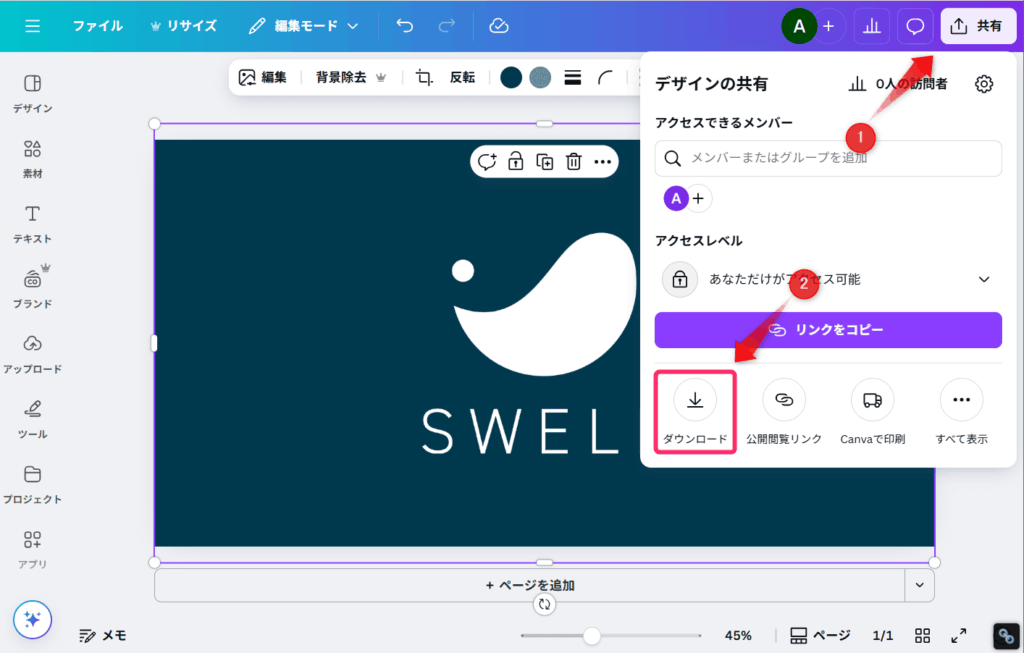This screenshot has height=653, width=1024.
Task: Add comment from floating element toolbar
Action: 487,161
